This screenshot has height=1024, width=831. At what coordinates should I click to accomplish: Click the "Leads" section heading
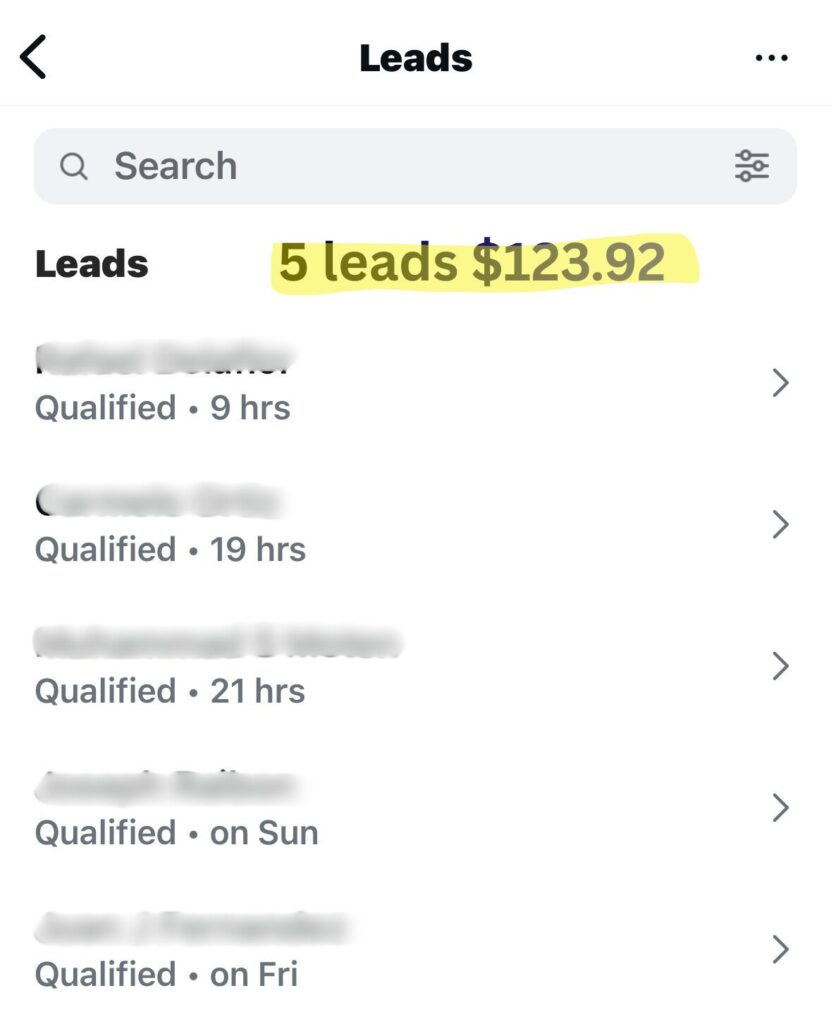92,264
